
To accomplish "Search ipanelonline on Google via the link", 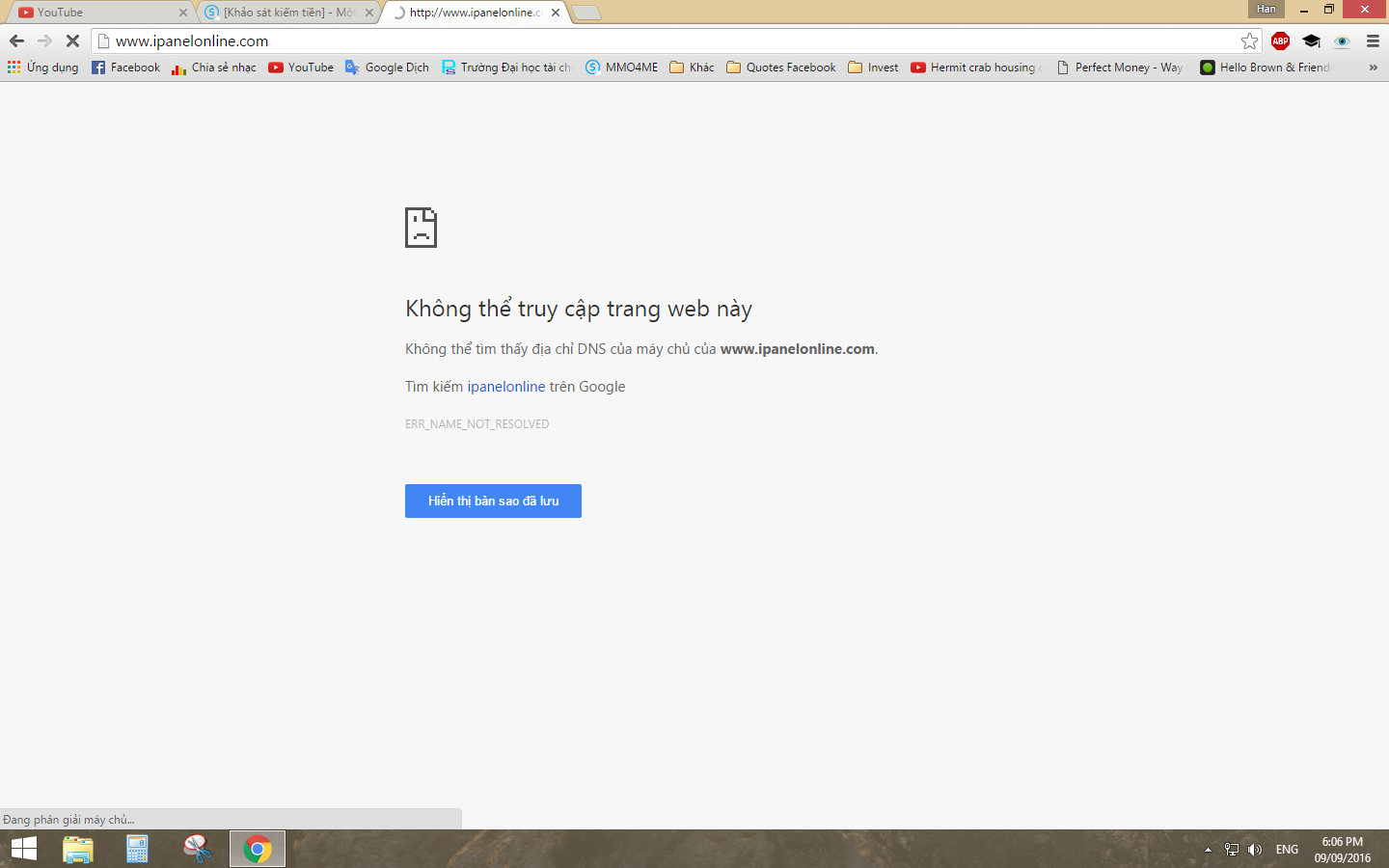I will 506,387.
